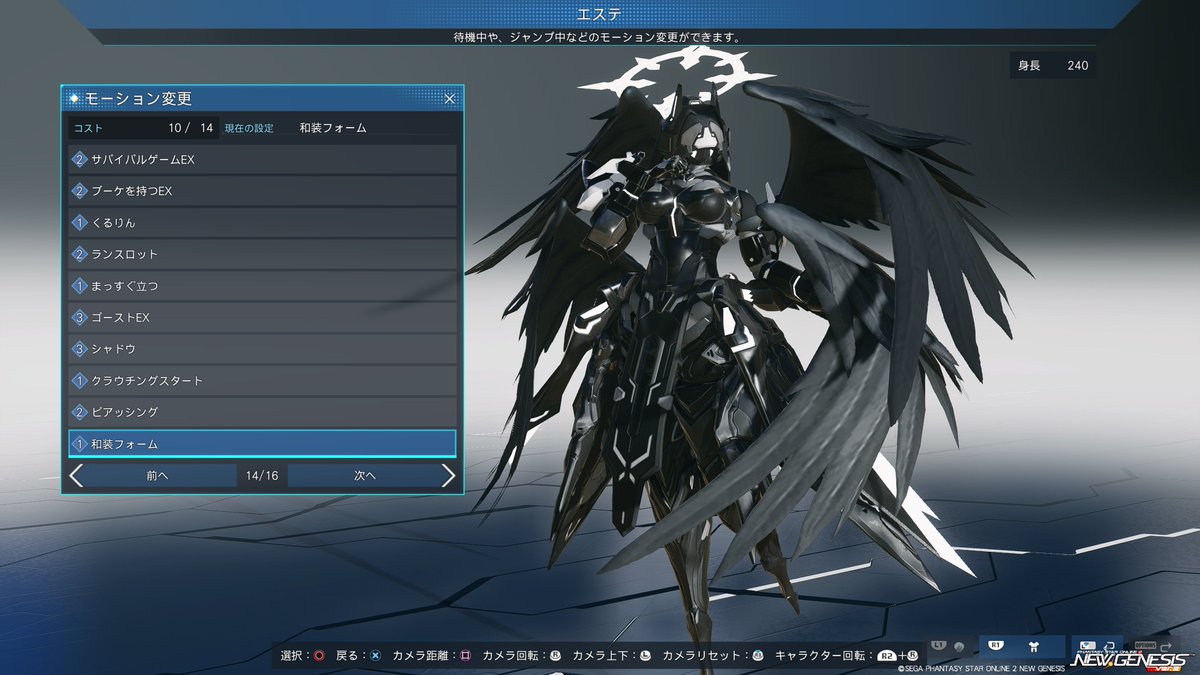Click the outfit/costume icon in the bottom toolbar
The image size is (1200, 675).
coord(1034,646)
